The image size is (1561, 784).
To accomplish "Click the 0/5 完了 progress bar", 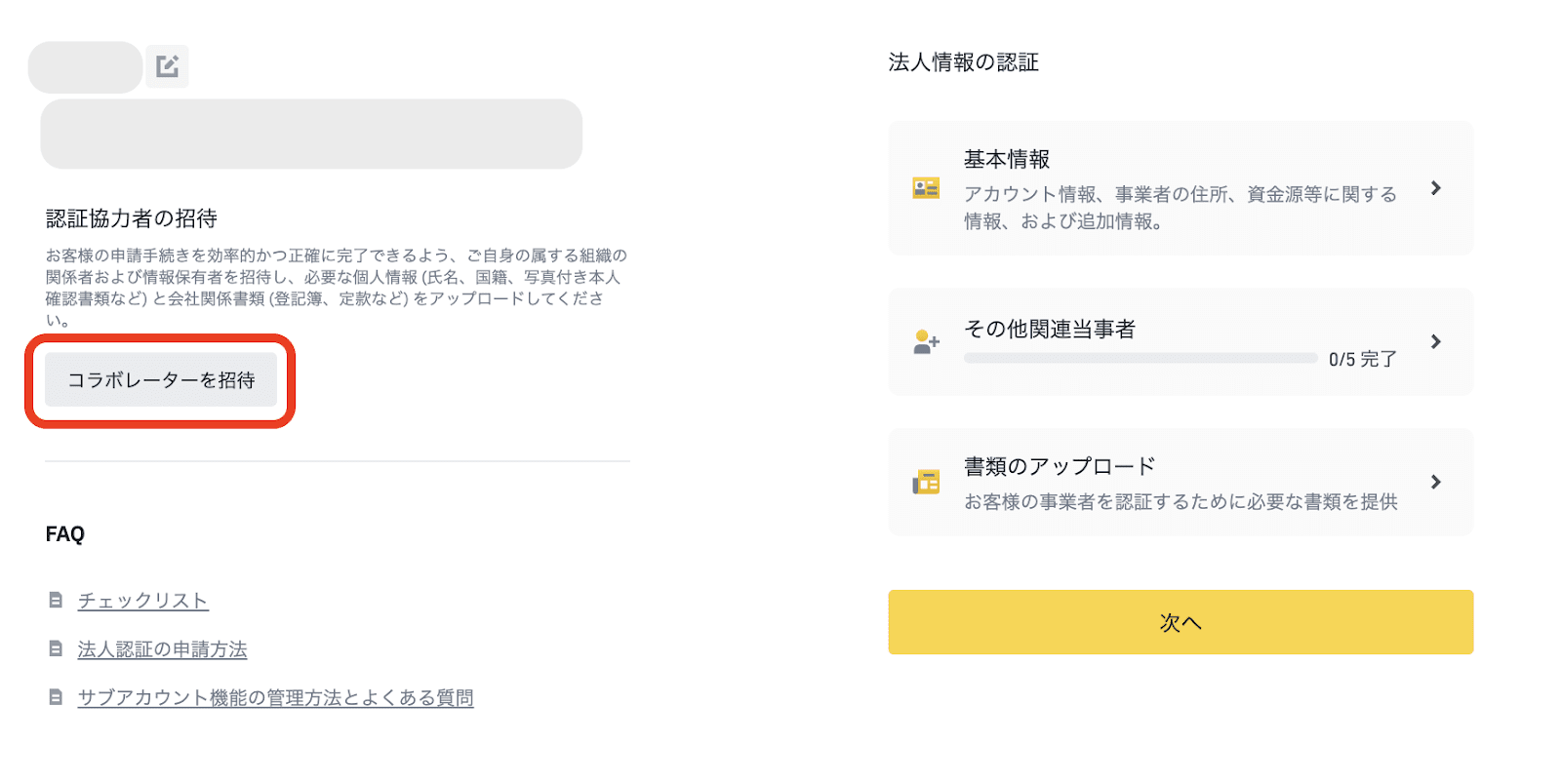I will pos(1140,359).
